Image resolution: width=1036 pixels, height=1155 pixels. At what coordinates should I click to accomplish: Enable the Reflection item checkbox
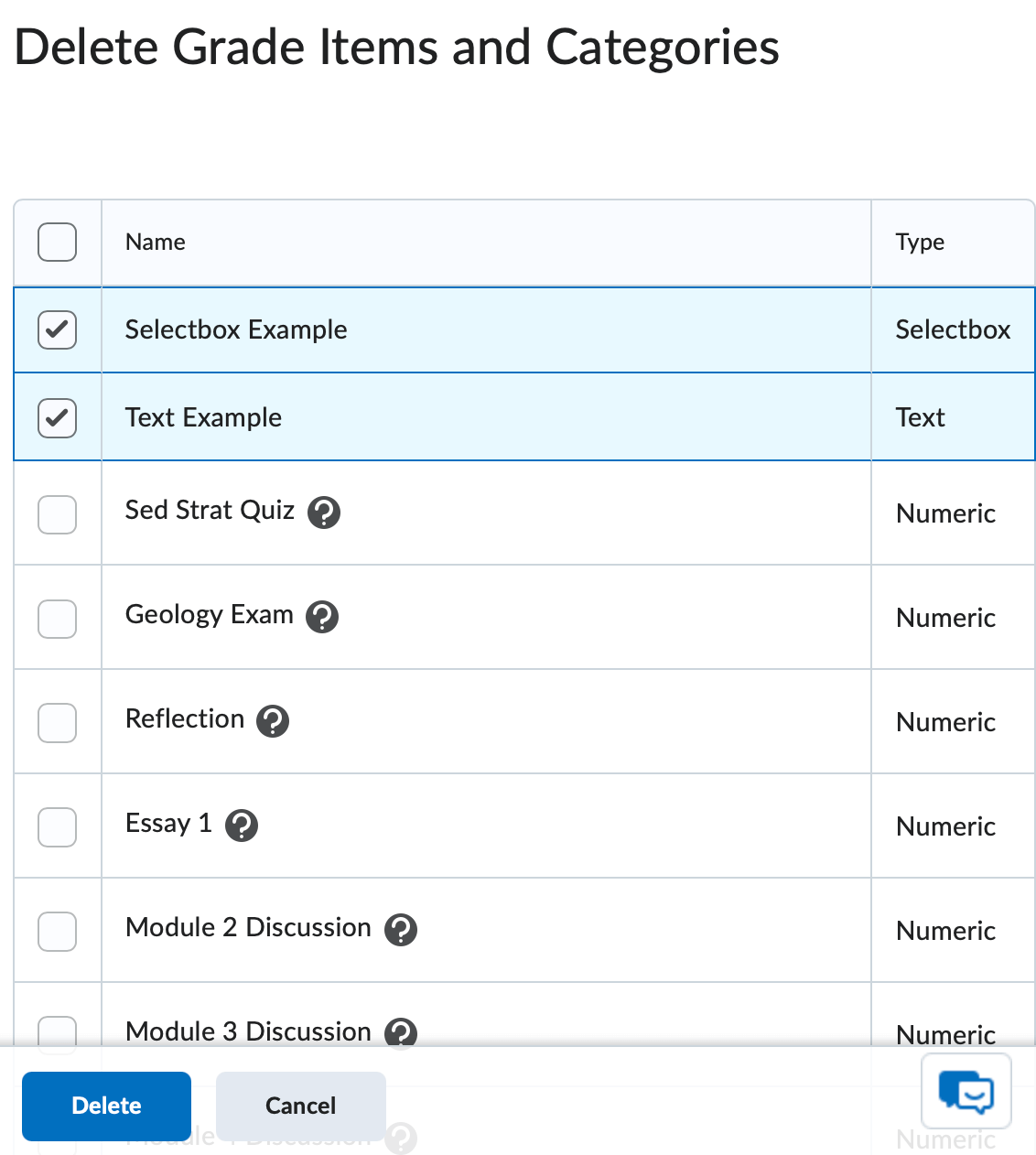coord(57,723)
